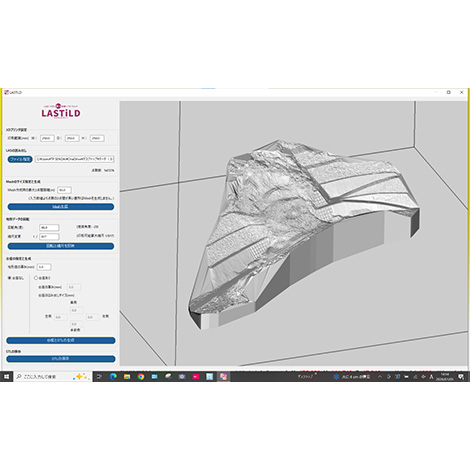Click the blue file select button
470x470 pixels.
tap(20, 159)
